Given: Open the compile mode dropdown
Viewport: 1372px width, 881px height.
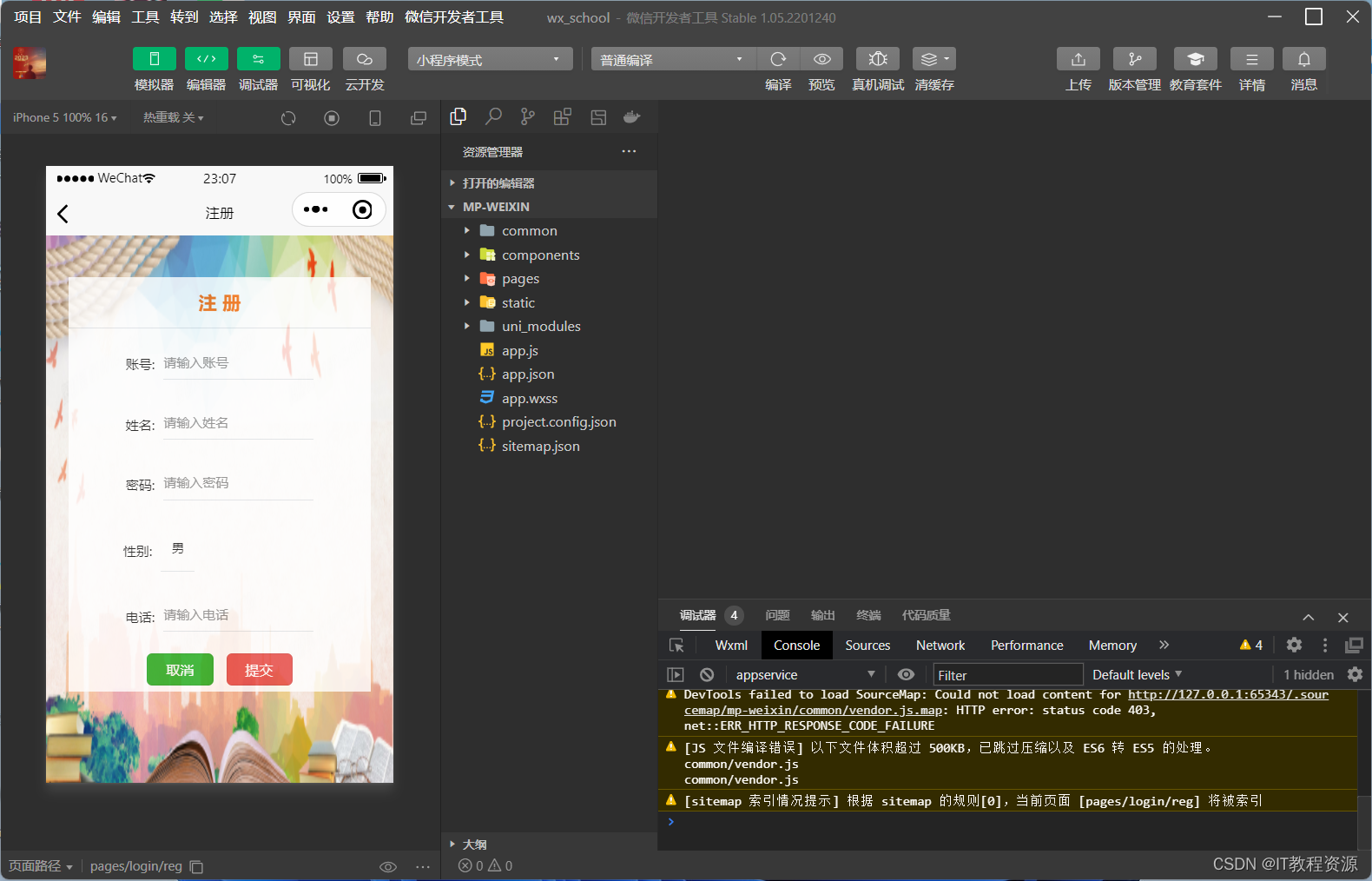Looking at the screenshot, I should point(674,59).
